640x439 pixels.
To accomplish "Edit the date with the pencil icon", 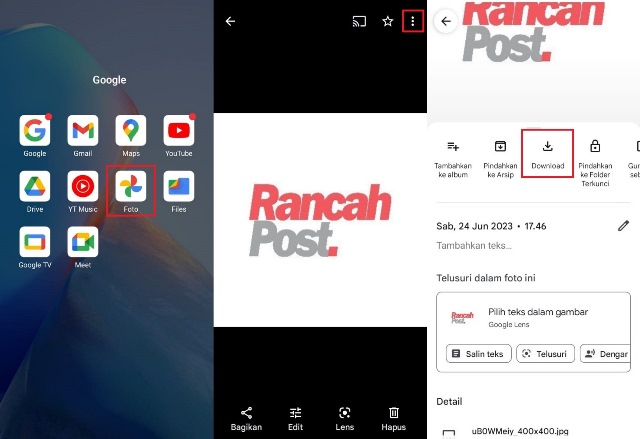I will click(x=623, y=226).
